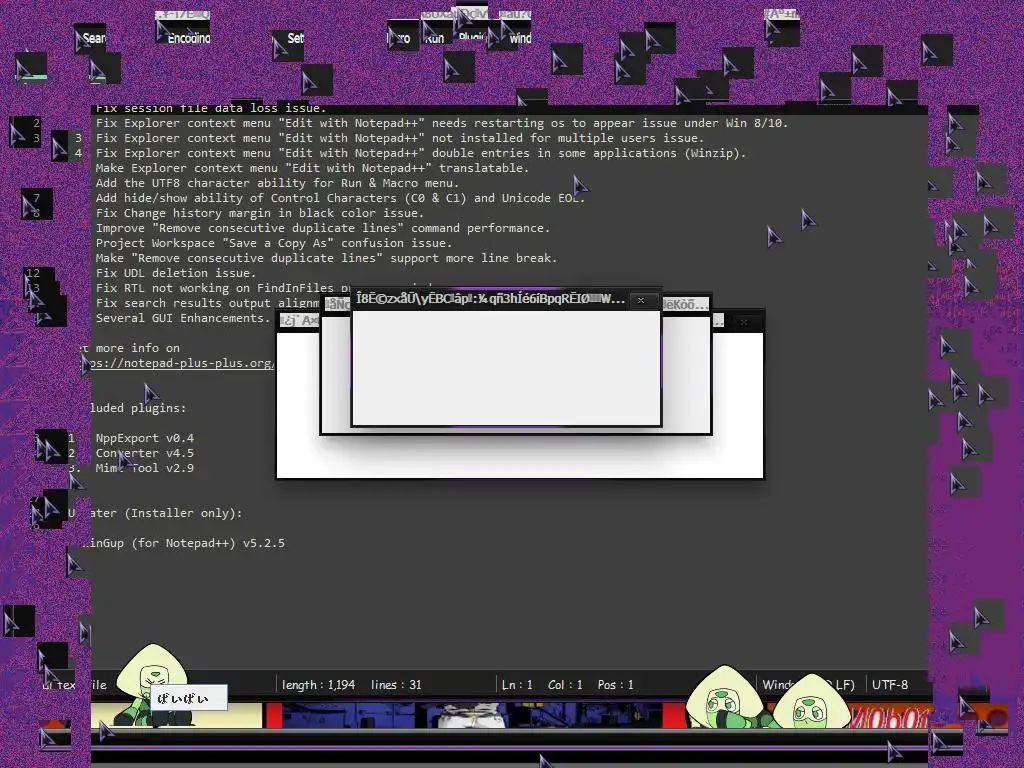Open the Window menu
This screenshot has height=768, width=1024.
pyautogui.click(x=520, y=39)
